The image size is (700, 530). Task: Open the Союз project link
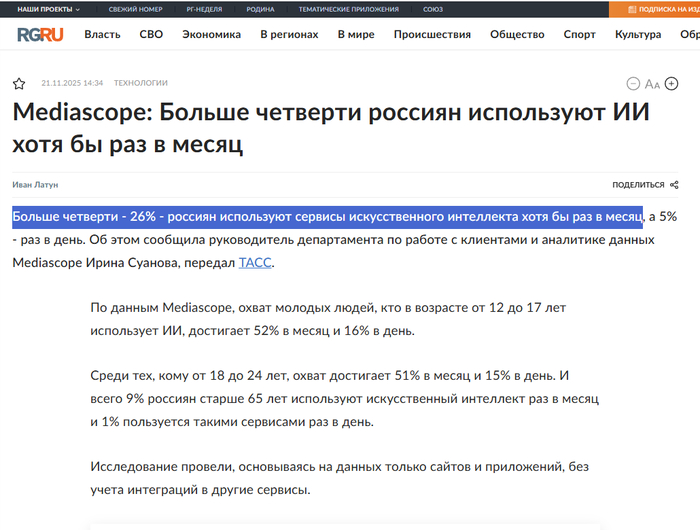tap(433, 9)
